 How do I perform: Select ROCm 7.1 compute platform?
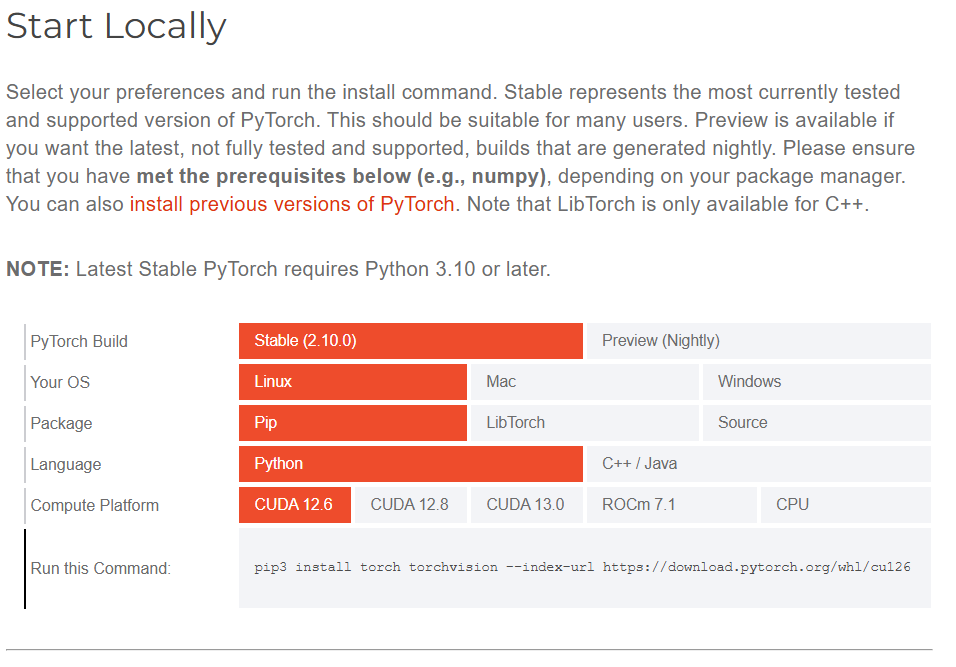pos(671,505)
